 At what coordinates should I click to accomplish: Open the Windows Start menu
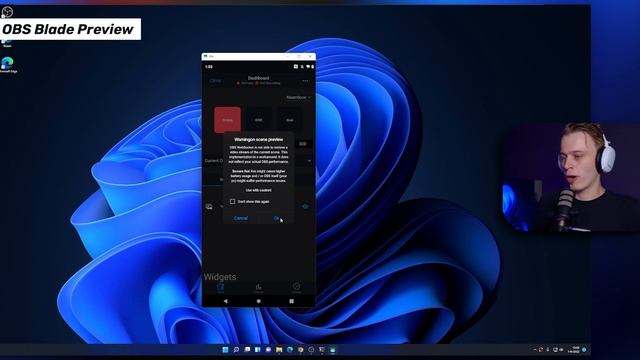[225, 350]
